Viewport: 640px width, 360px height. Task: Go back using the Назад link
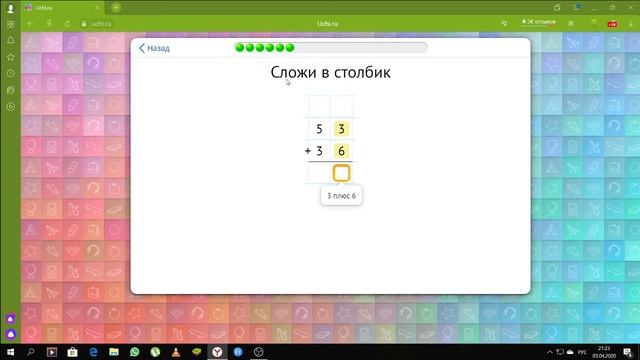[154, 48]
